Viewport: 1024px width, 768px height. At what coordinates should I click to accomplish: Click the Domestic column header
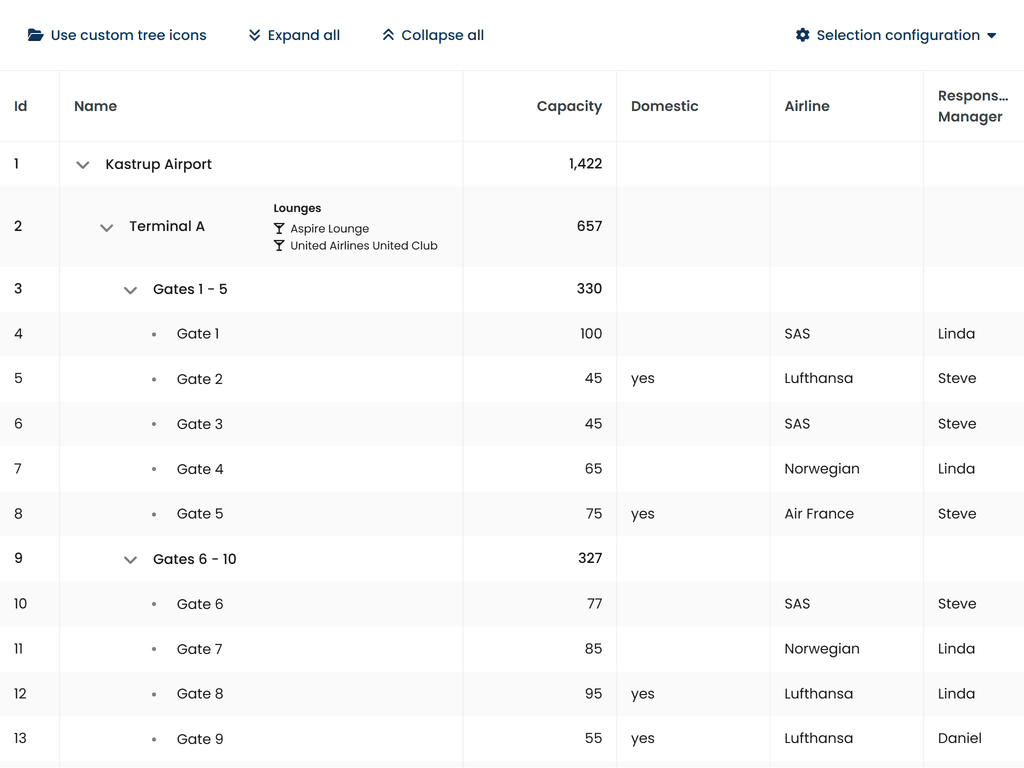(664, 106)
